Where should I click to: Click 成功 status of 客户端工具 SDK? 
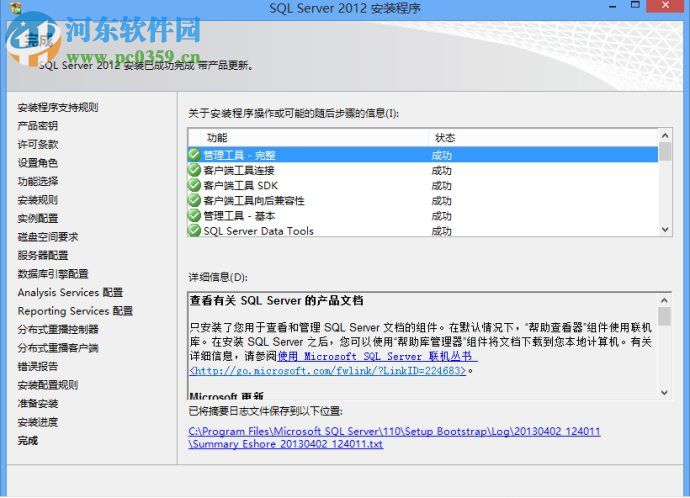(x=441, y=186)
